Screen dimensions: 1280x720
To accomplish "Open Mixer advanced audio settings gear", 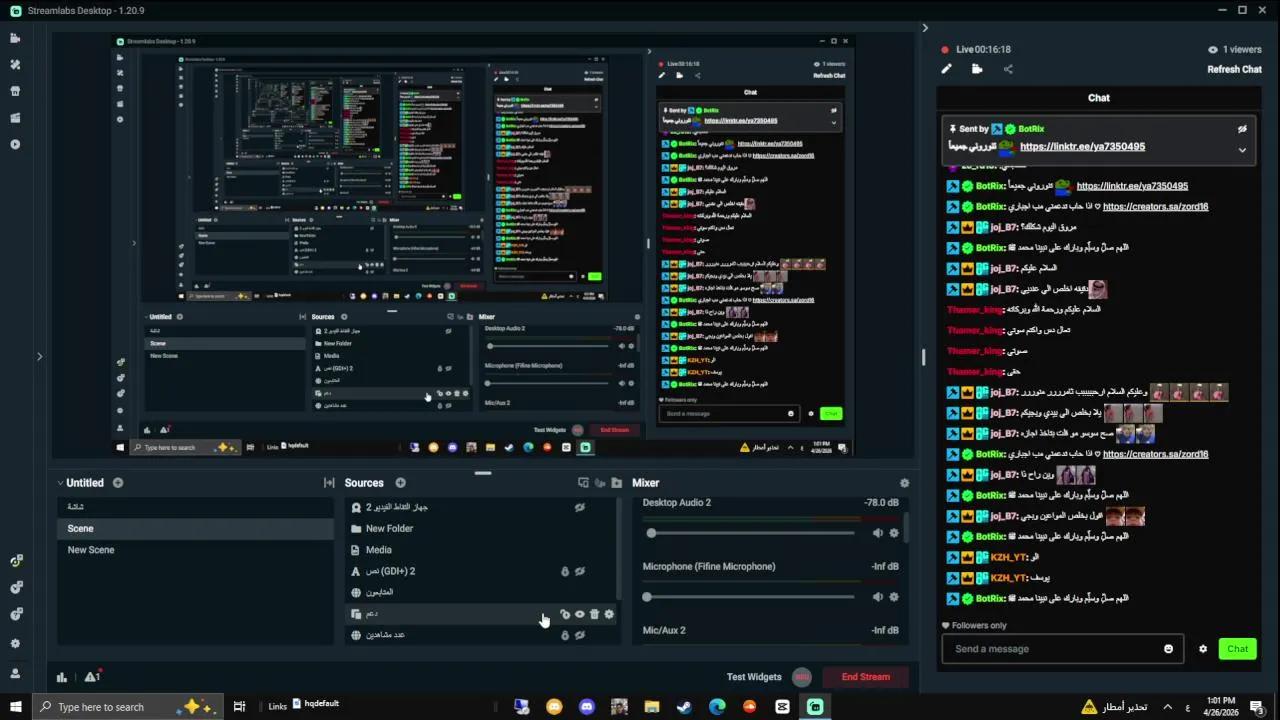I will pyautogui.click(x=905, y=483).
